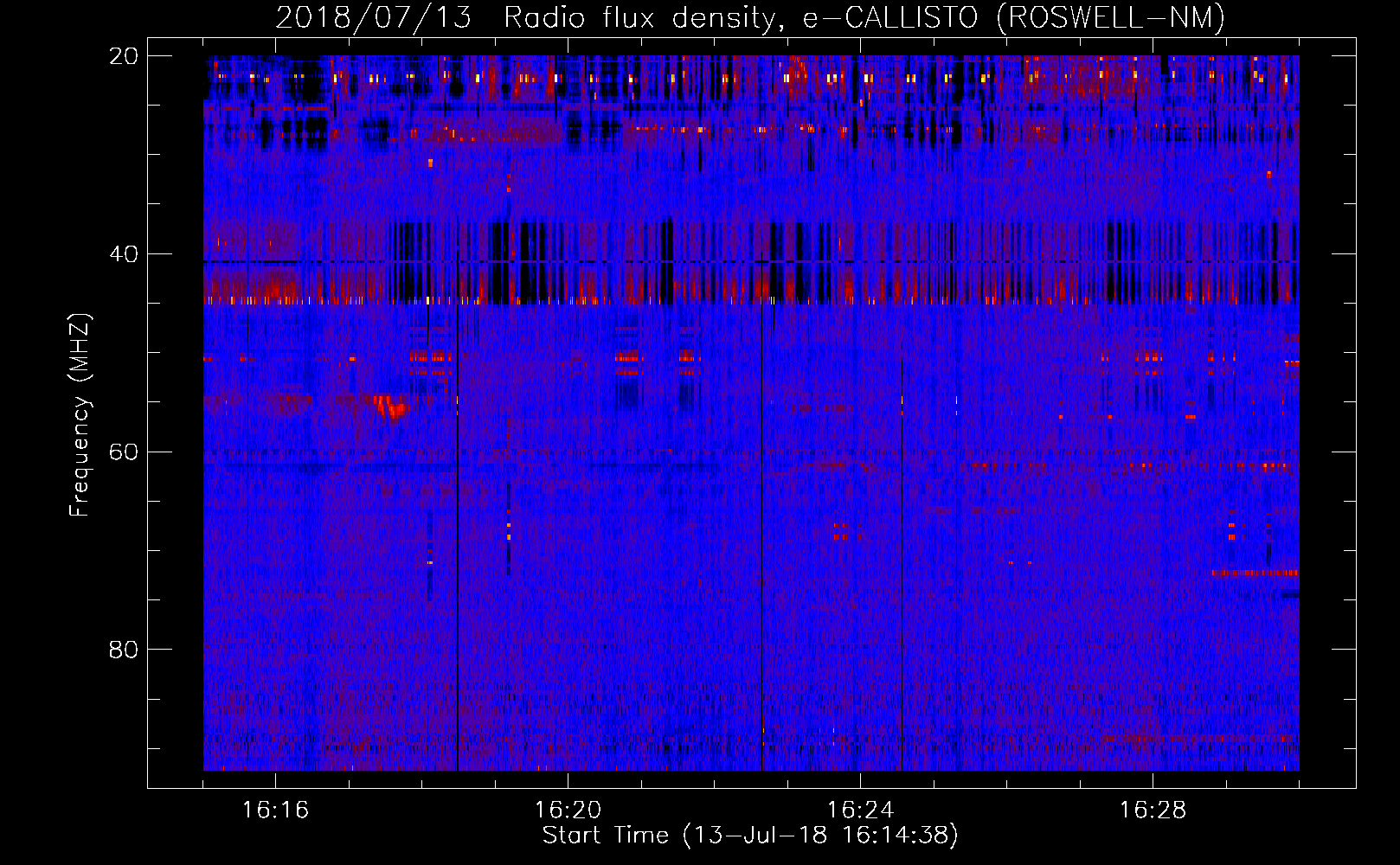Screen dimensions: 1400x865
Task: Click the 16:20 time tick label
Action: coord(568,811)
